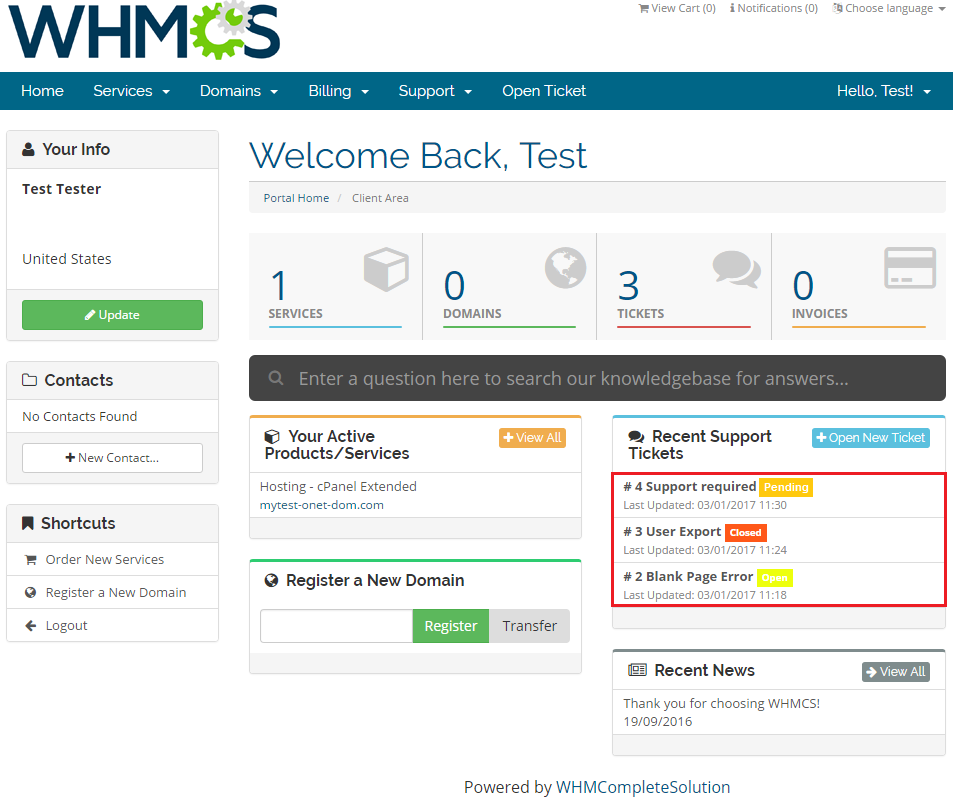Open the Hello, Test! account dropdown
953x800 pixels.
tap(884, 91)
